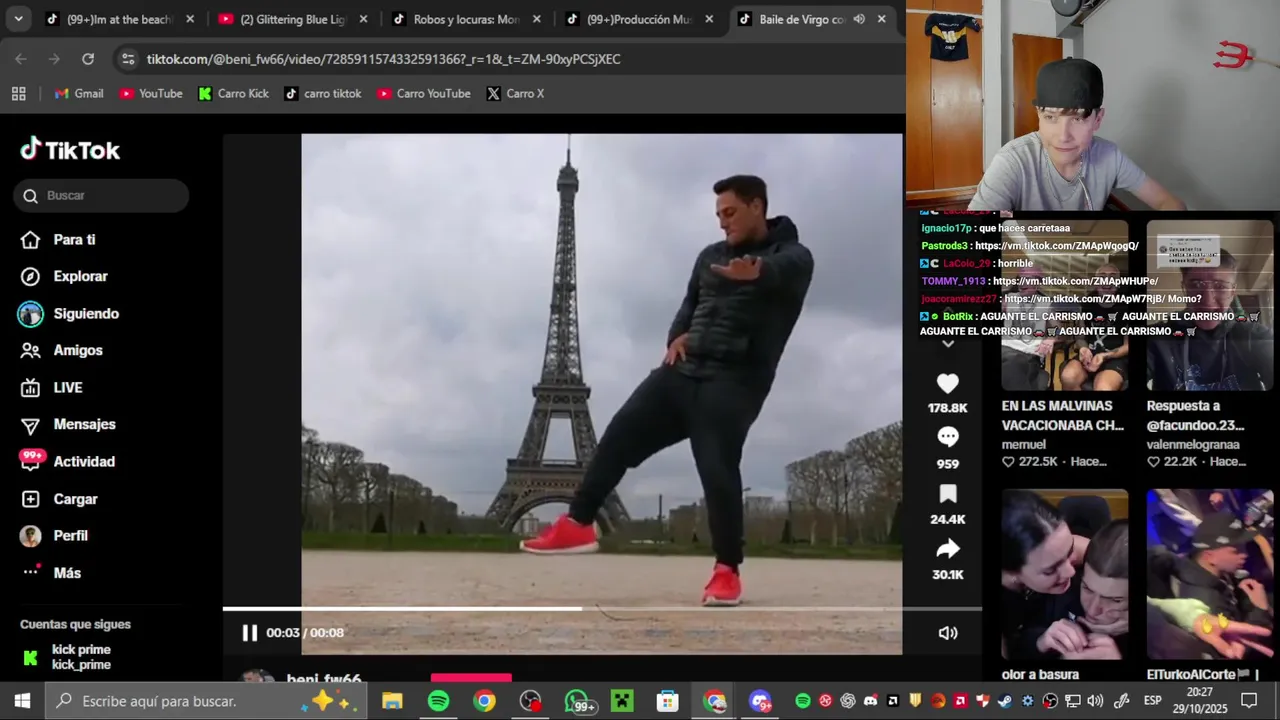Open Carro YouTube bookmark

[x=424, y=93]
